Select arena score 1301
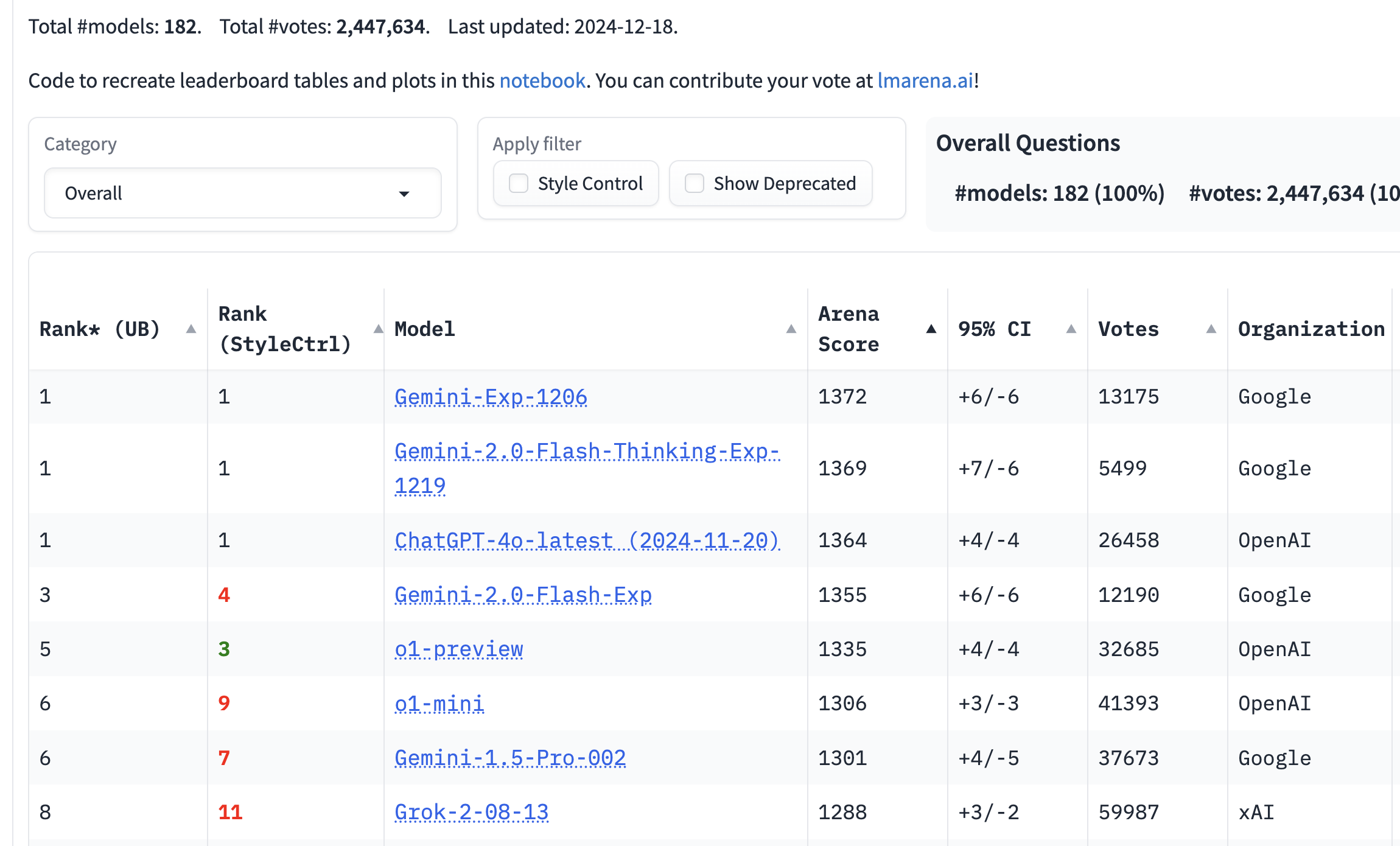The height and width of the screenshot is (846, 1400). click(842, 758)
